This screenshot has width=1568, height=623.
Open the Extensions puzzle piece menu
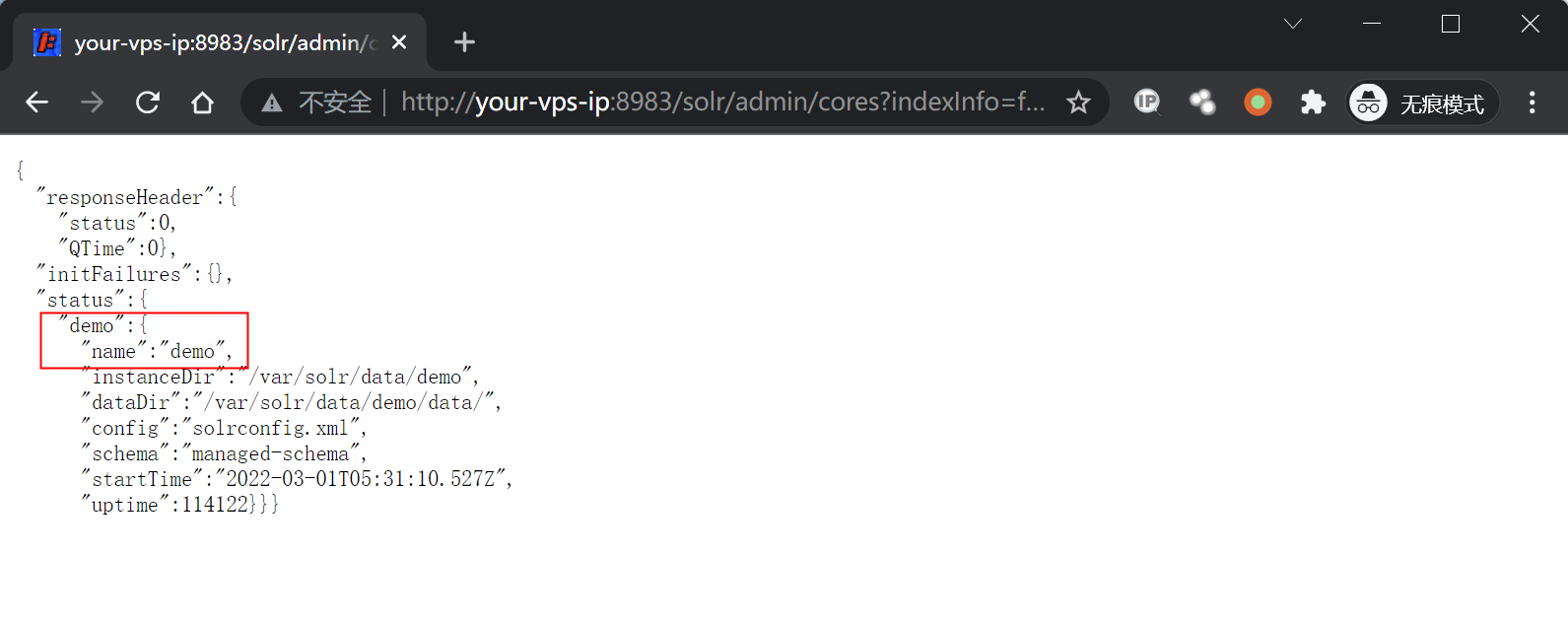1313,103
